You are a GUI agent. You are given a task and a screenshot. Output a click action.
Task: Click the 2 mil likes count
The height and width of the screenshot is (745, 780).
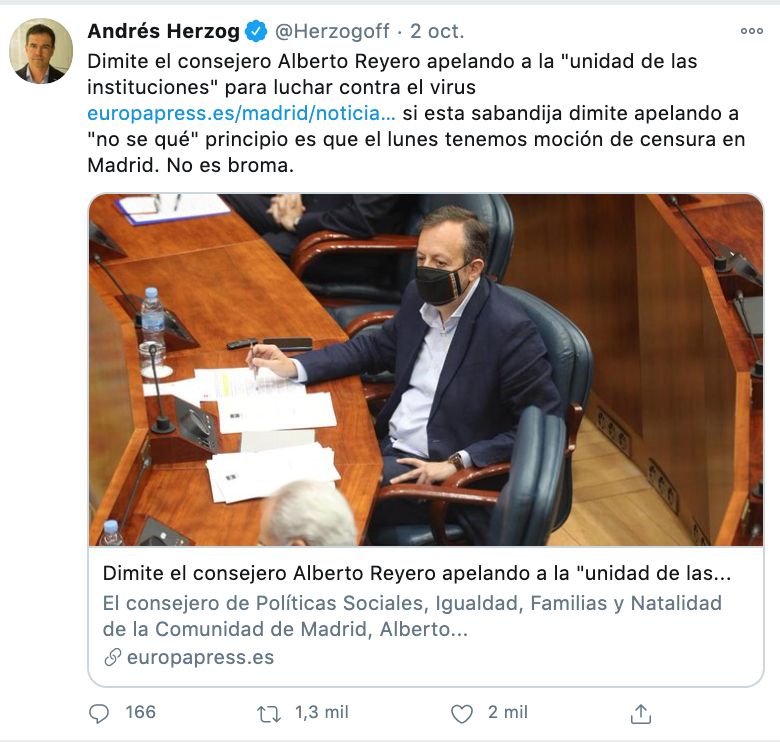coord(507,712)
